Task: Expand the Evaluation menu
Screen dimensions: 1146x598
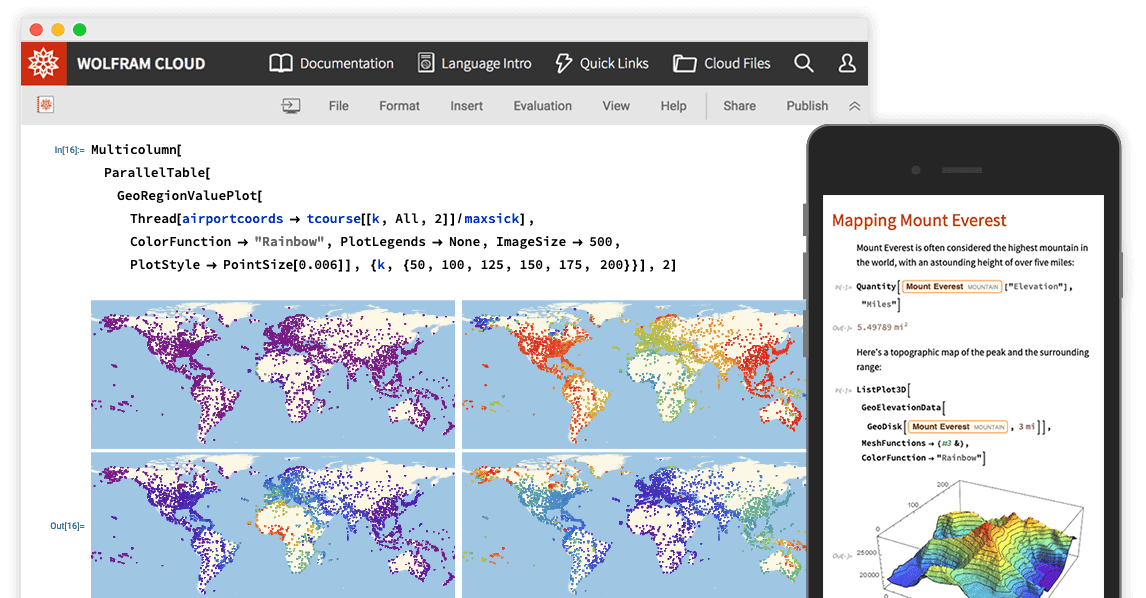Action: pos(542,106)
